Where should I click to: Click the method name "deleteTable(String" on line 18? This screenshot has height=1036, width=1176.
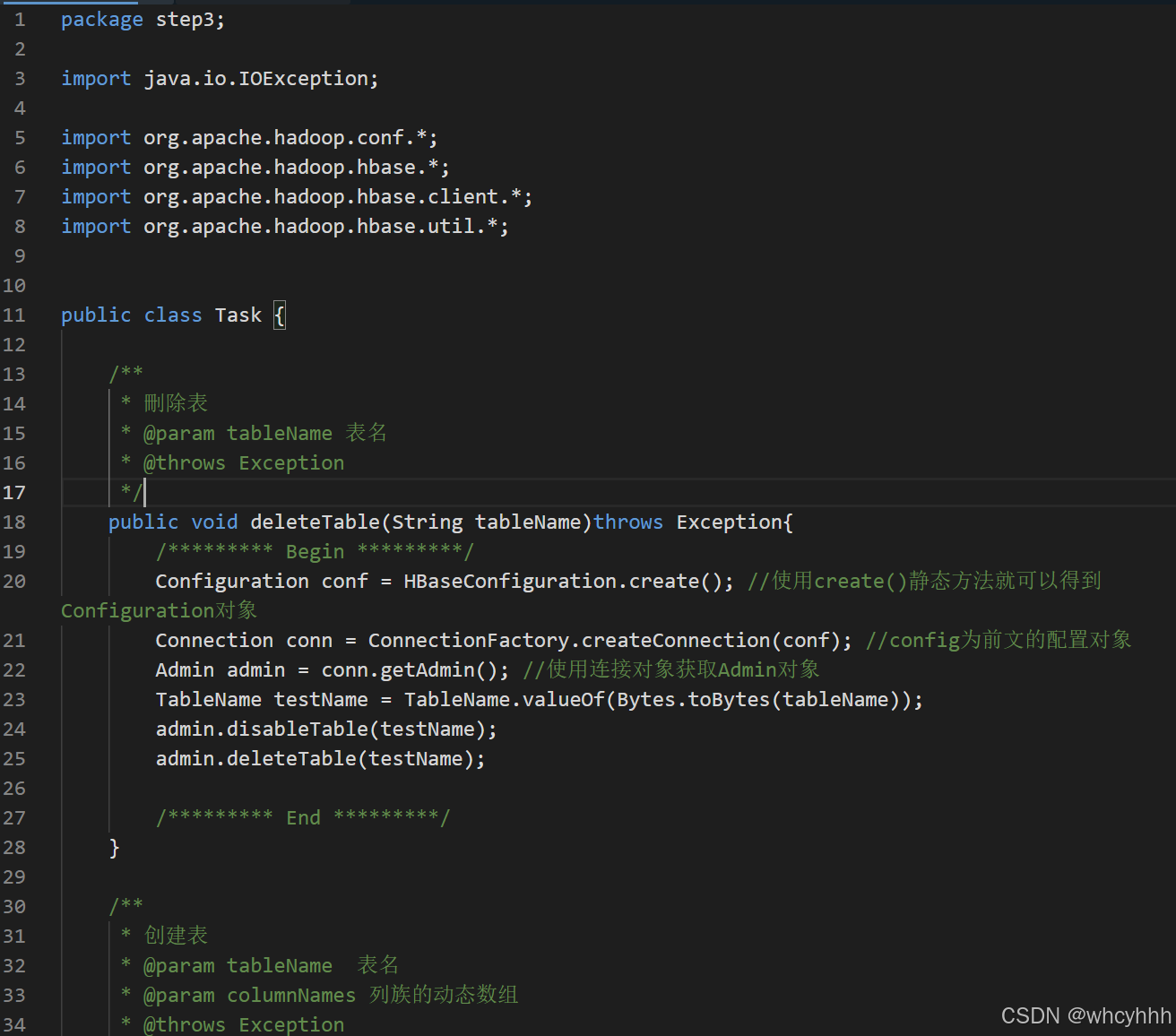(357, 522)
